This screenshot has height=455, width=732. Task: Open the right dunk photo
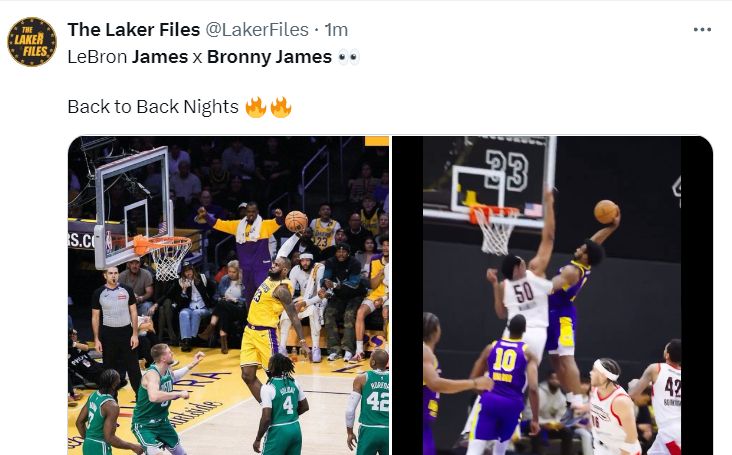pyautogui.click(x=552, y=295)
